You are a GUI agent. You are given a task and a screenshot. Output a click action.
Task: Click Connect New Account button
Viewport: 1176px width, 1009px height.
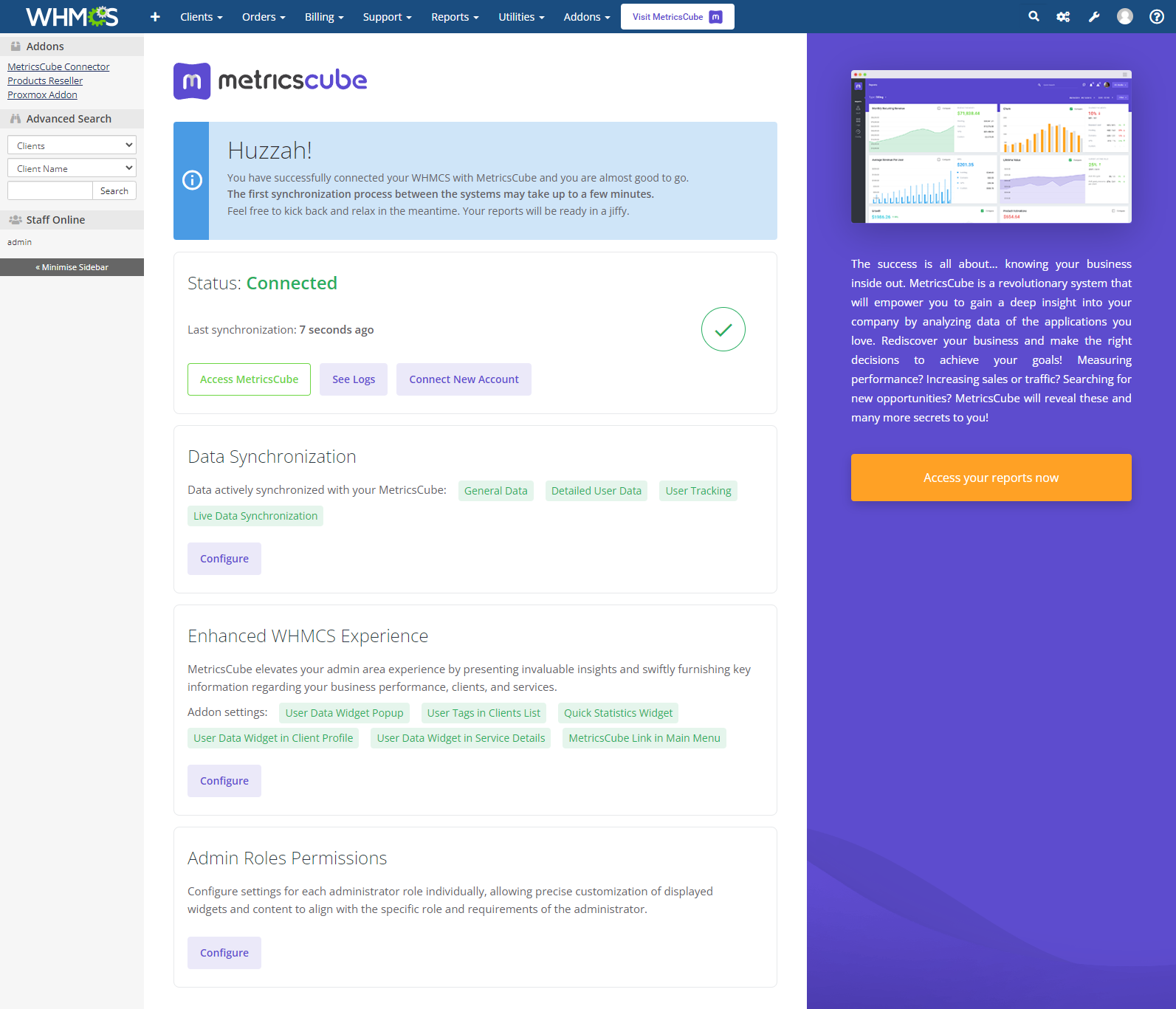pos(464,379)
